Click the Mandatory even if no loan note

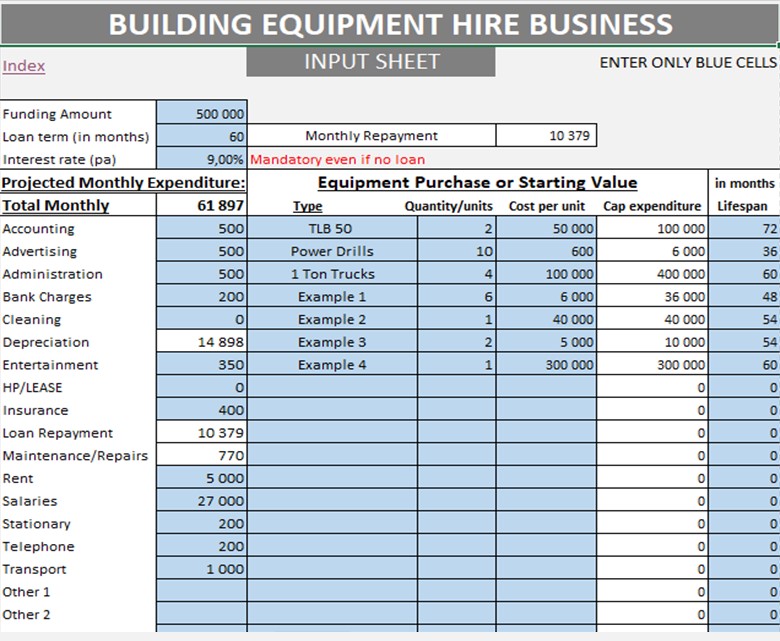pos(337,159)
